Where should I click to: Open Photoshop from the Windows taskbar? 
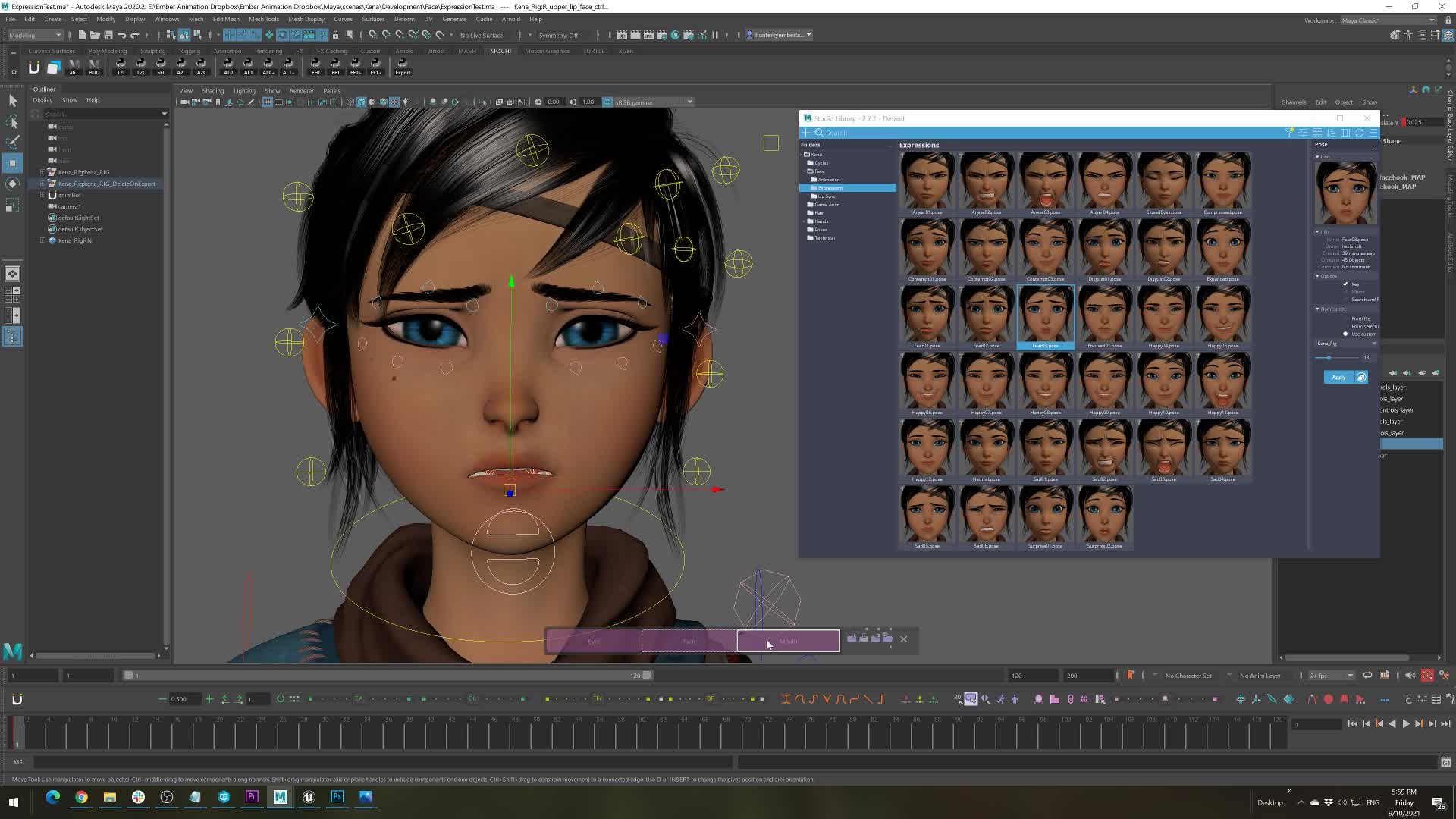click(337, 797)
